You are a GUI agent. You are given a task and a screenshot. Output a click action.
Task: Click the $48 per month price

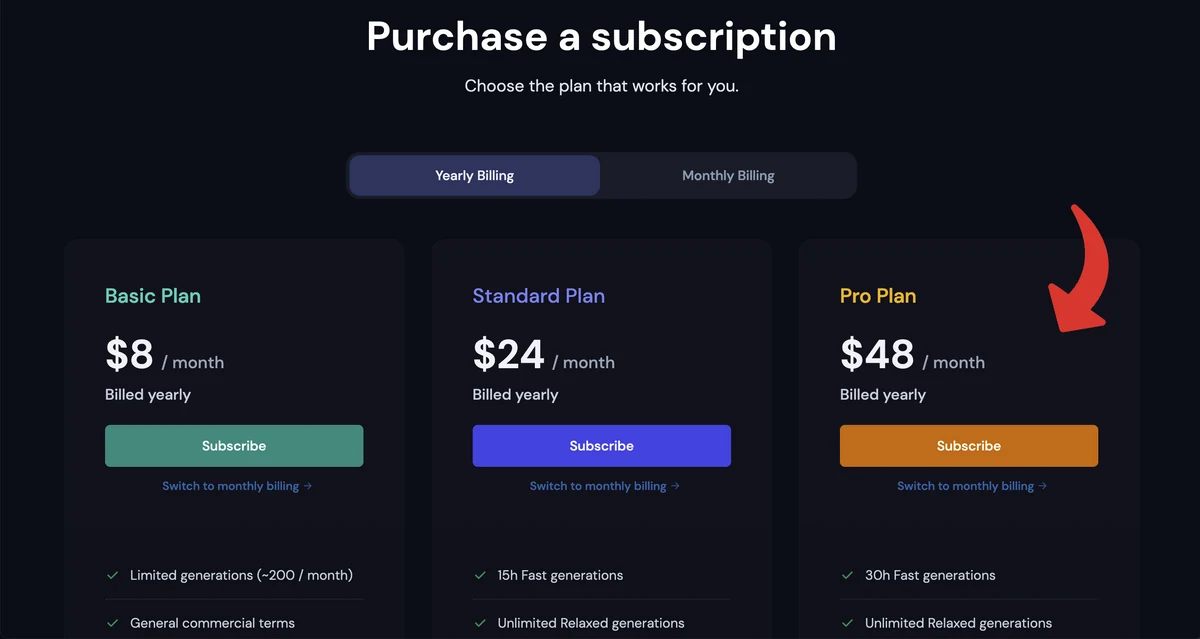912,355
